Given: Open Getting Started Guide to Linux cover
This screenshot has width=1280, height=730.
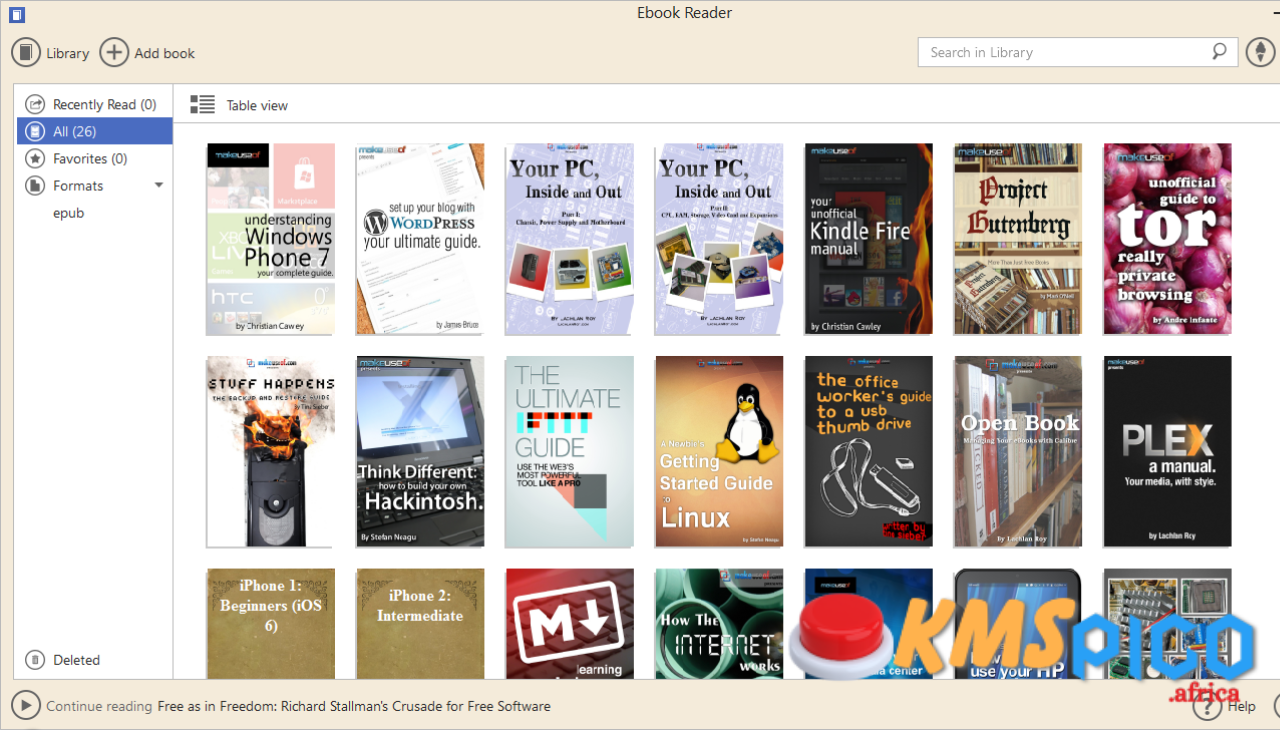Looking at the screenshot, I should (x=719, y=452).
